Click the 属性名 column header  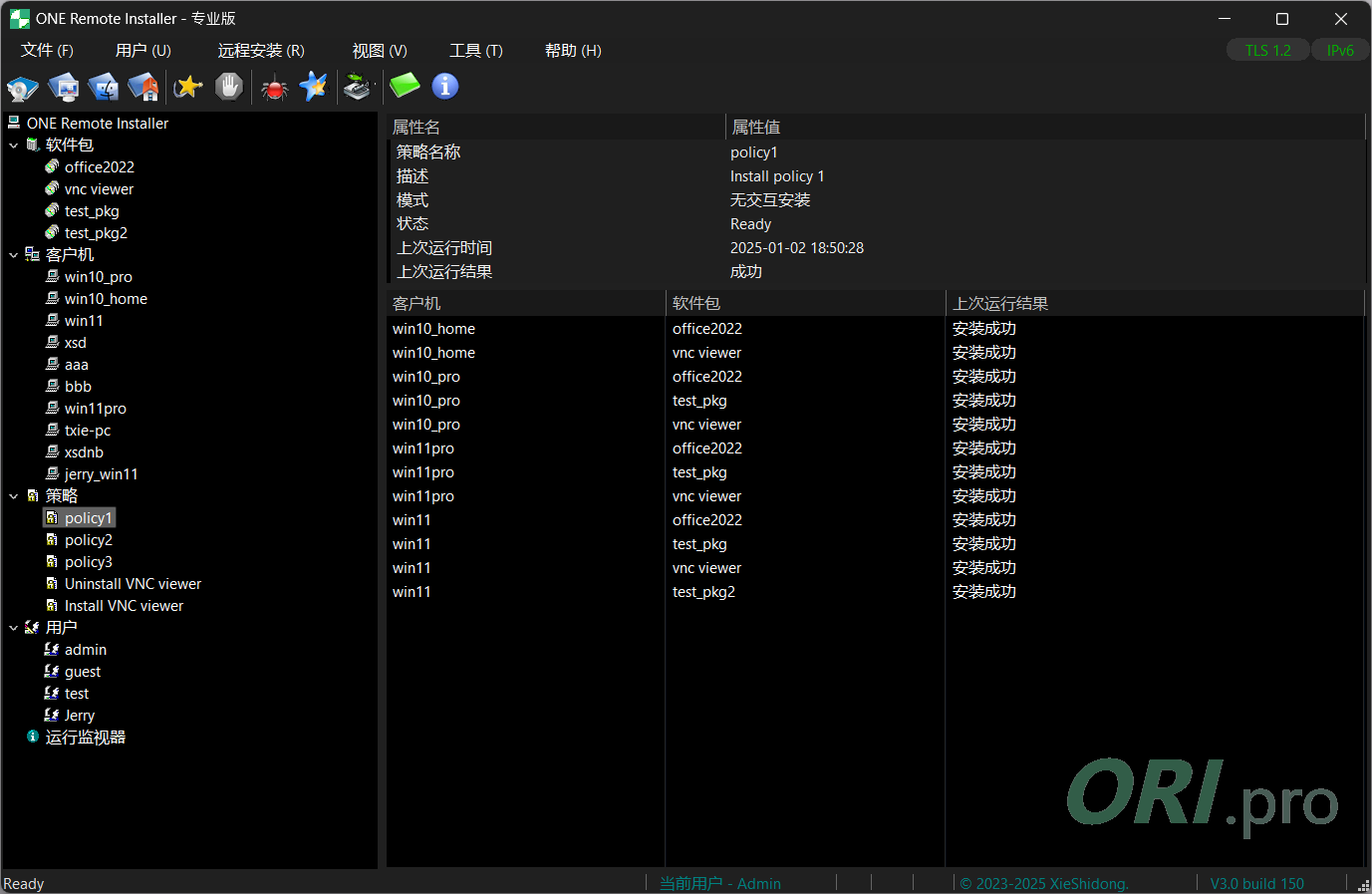(556, 127)
